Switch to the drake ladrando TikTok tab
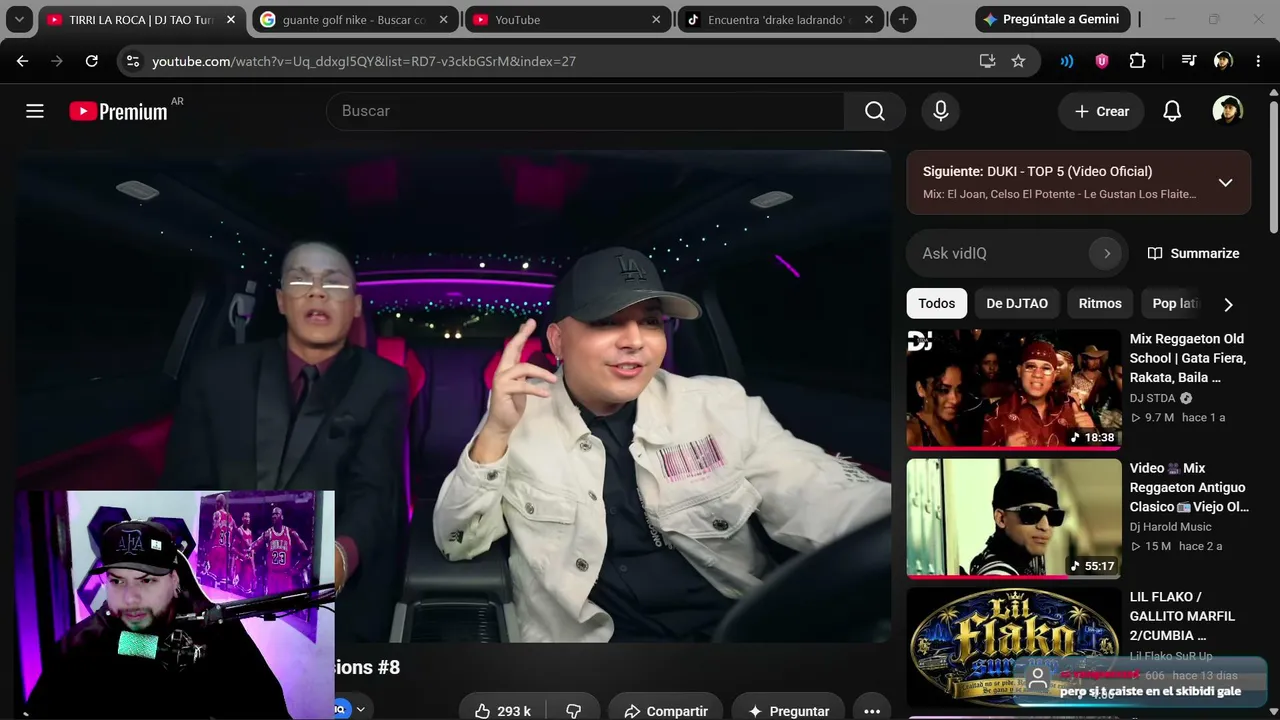 point(780,19)
